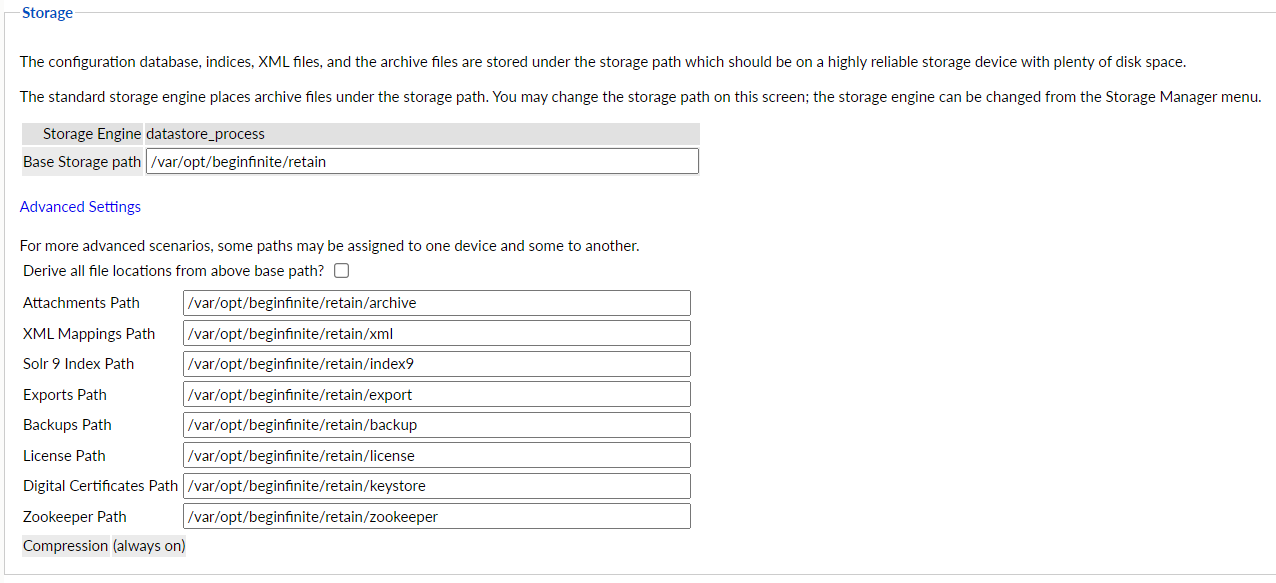Screen dimensions: 1276x583
Task: Select the XML Mappings Path field
Action: (437, 333)
